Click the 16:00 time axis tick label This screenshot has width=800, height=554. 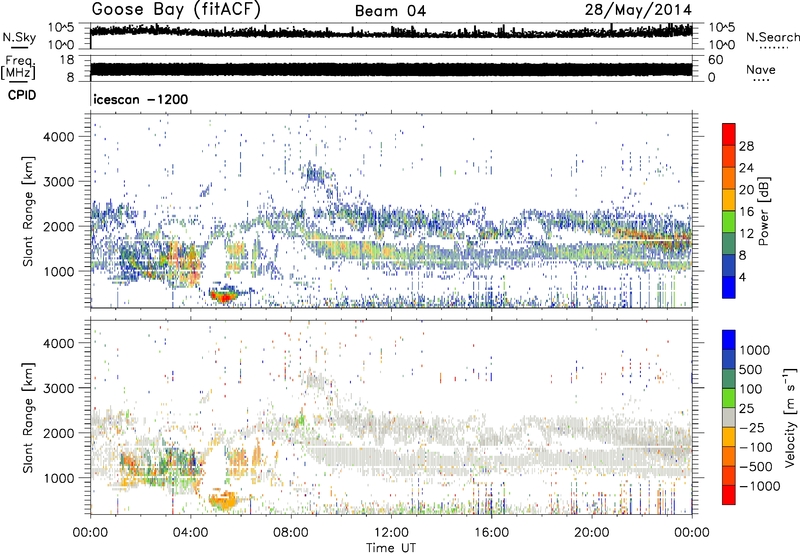coord(491,533)
